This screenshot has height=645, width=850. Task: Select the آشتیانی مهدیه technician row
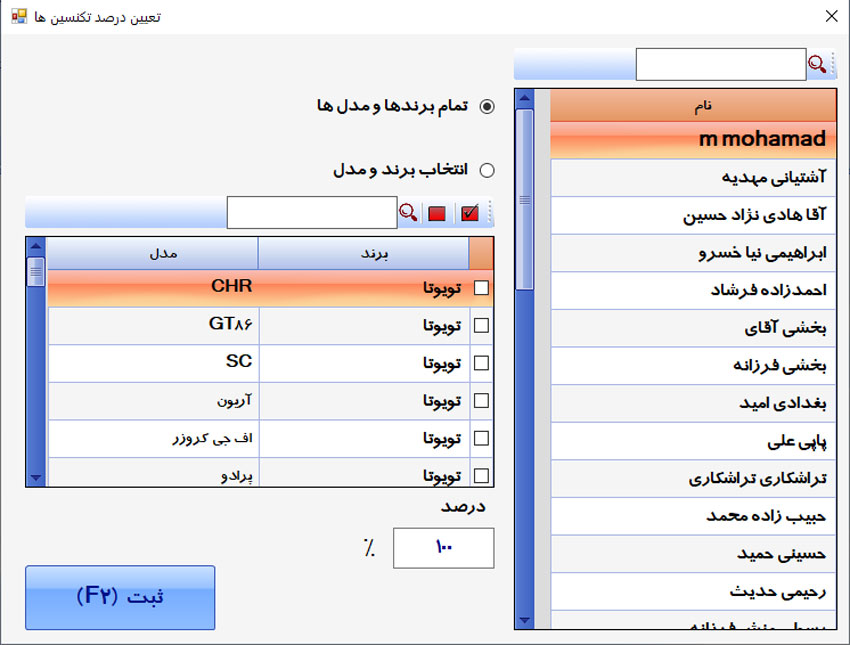(x=690, y=178)
